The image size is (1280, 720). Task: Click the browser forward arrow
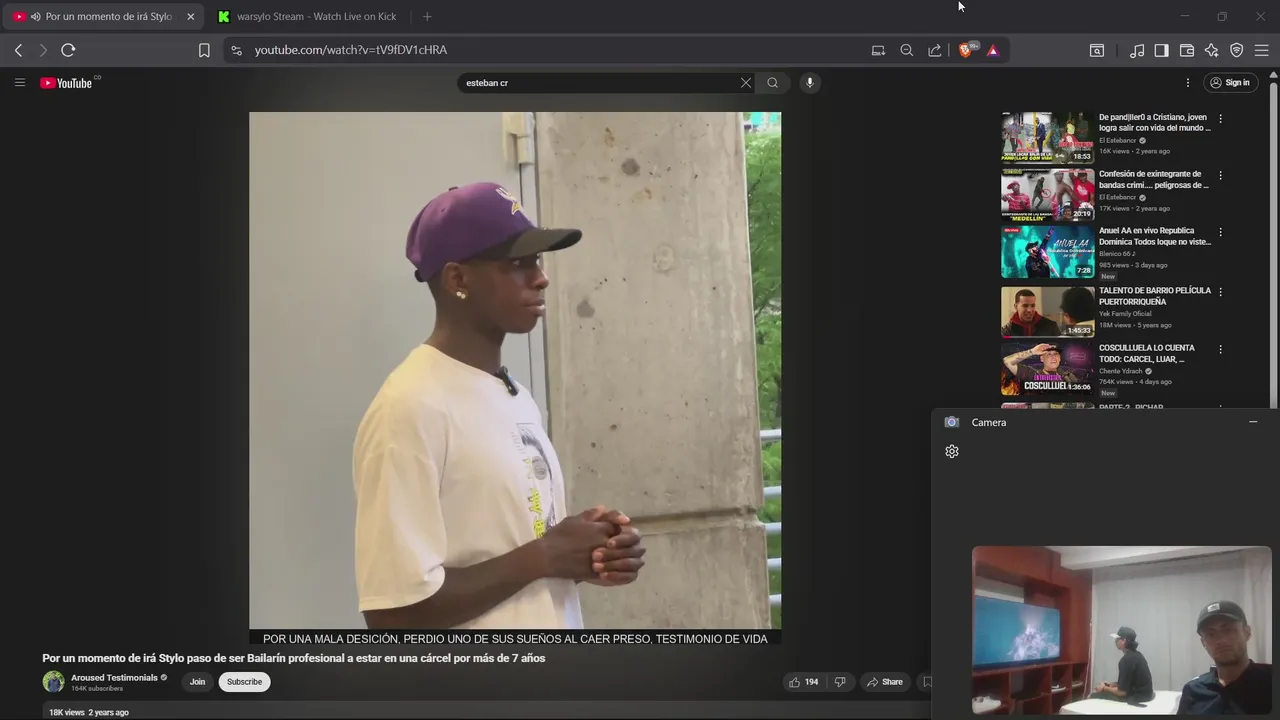pos(42,50)
